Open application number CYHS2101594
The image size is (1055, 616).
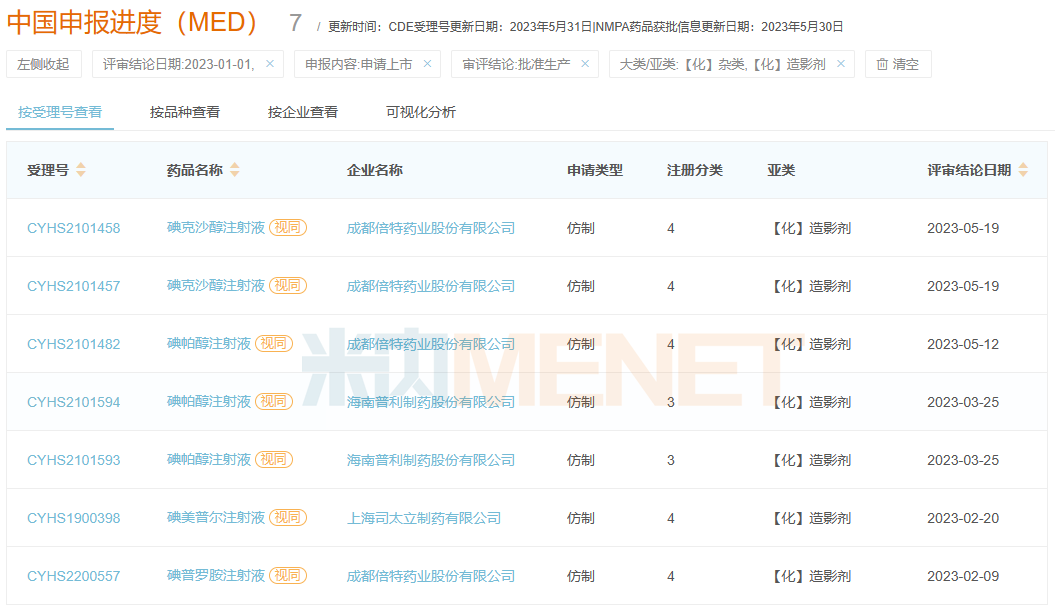[73, 402]
